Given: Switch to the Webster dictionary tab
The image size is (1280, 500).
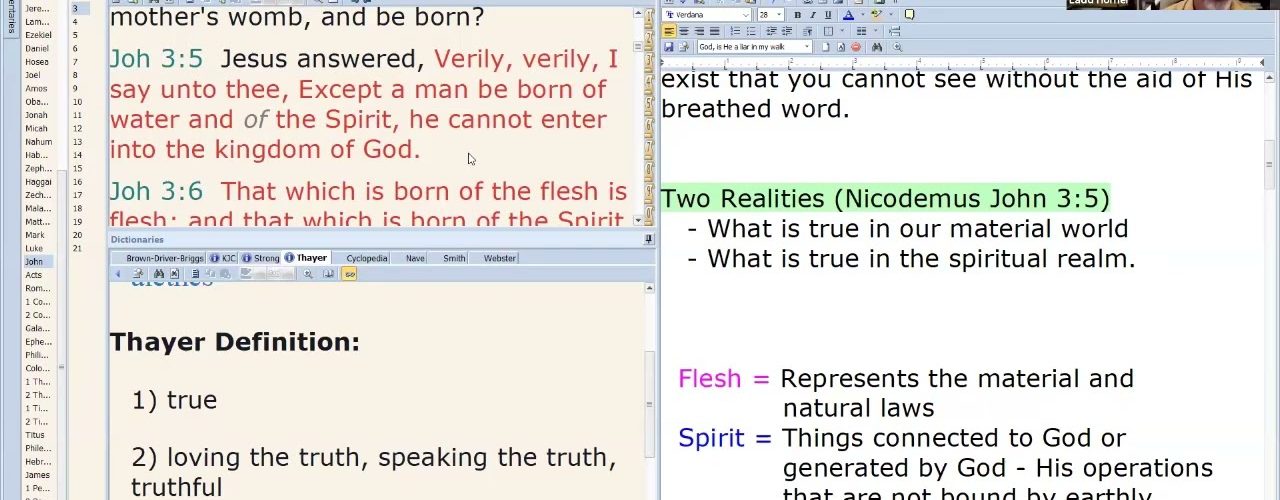Looking at the screenshot, I should pos(499,258).
